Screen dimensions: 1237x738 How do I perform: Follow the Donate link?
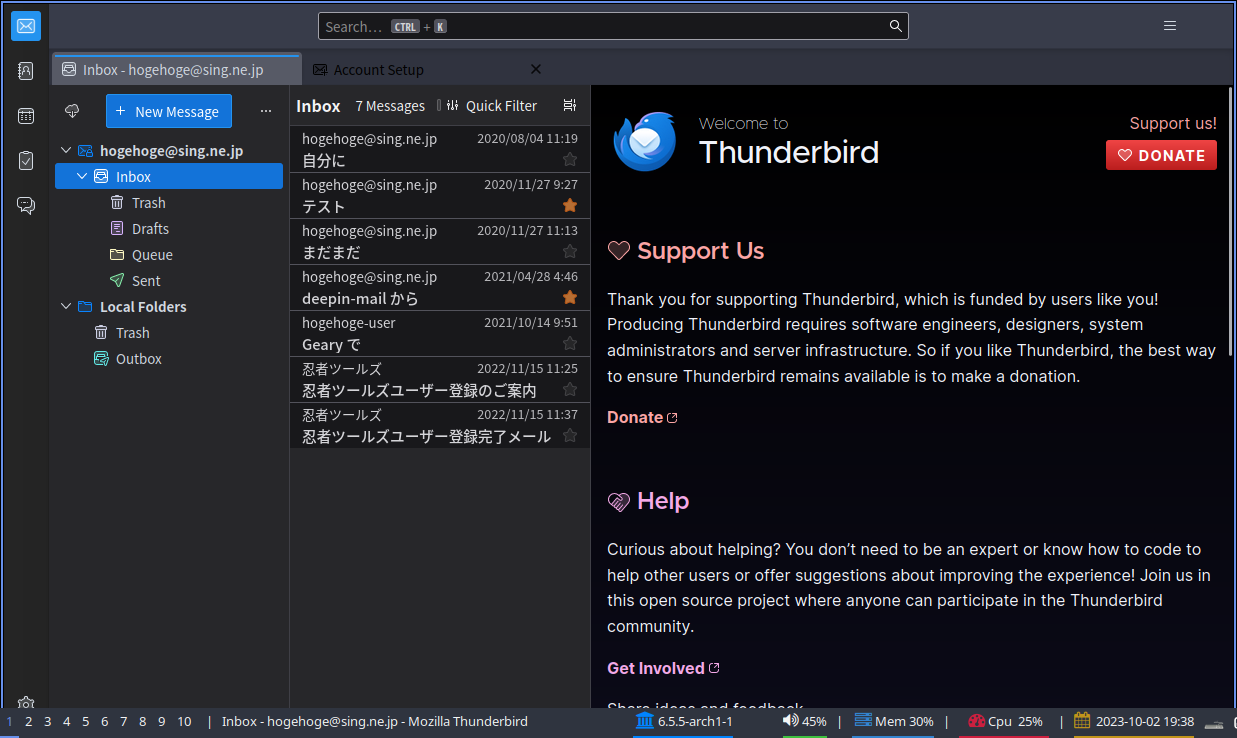pos(642,417)
